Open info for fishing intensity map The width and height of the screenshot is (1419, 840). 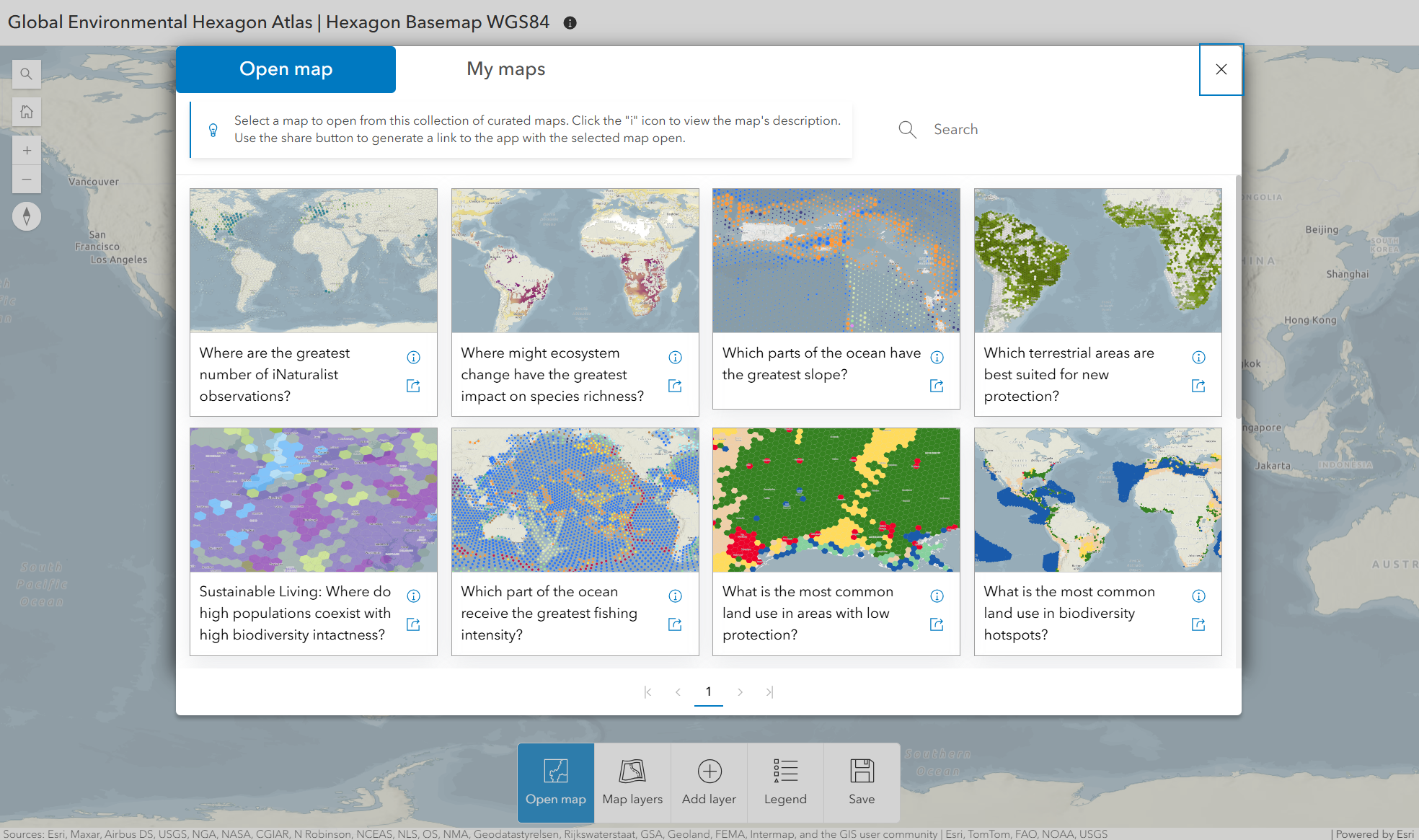(675, 596)
